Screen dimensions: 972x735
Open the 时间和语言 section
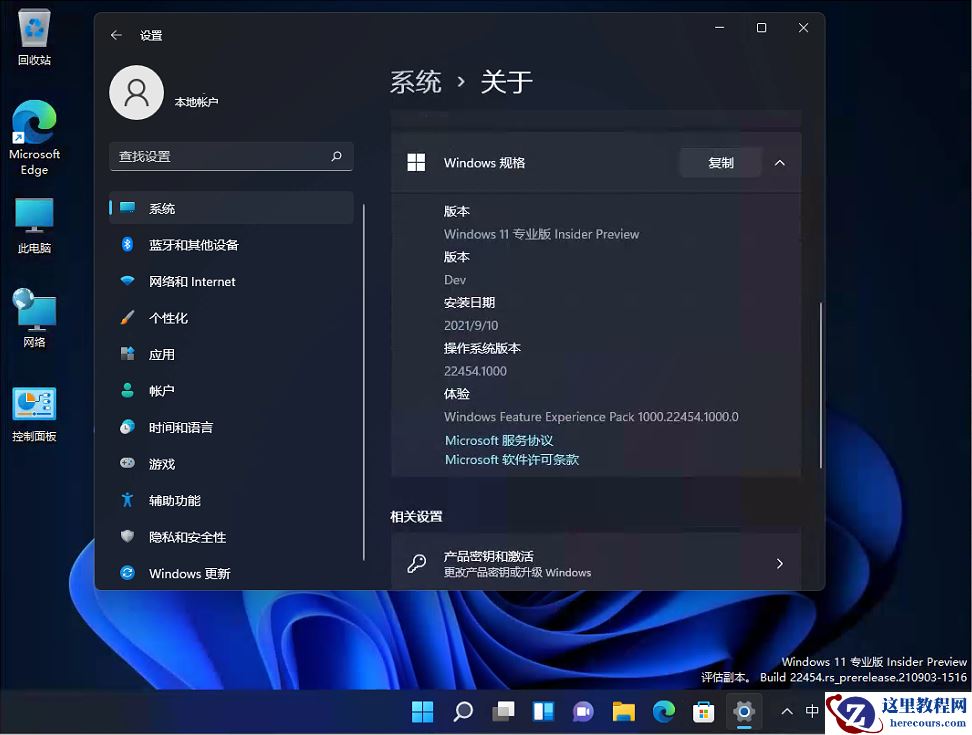[180, 427]
